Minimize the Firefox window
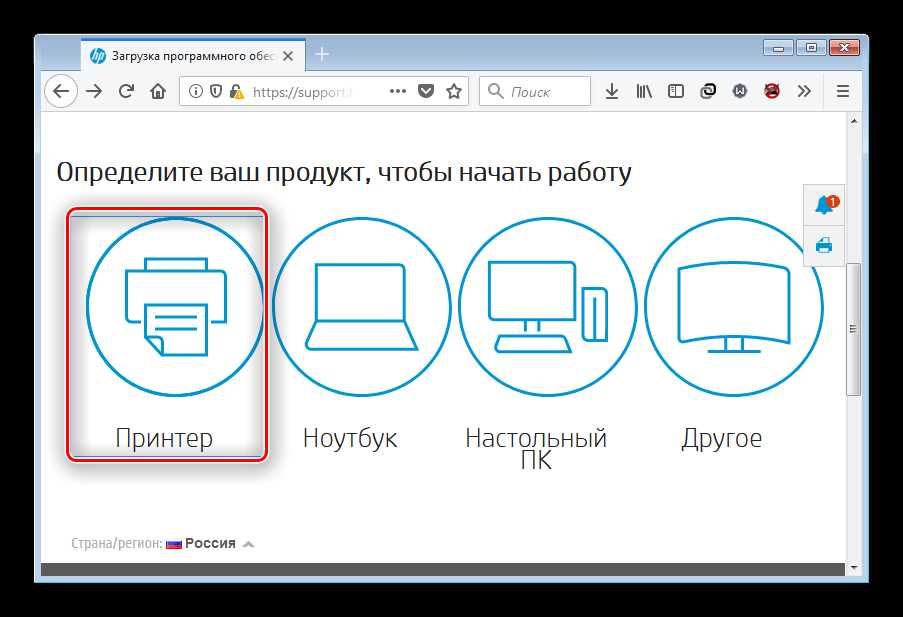This screenshot has width=903, height=617. pos(779,47)
